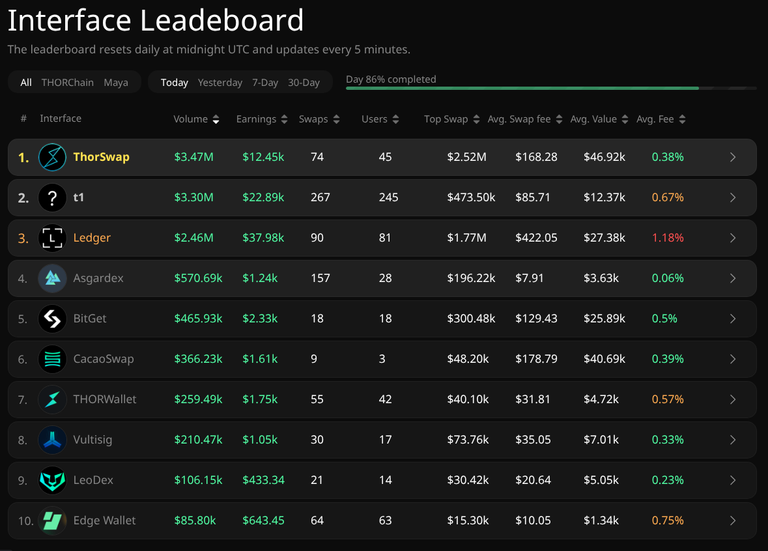Click t1's 267 swaps count
This screenshot has width=768, height=551.
(320, 198)
